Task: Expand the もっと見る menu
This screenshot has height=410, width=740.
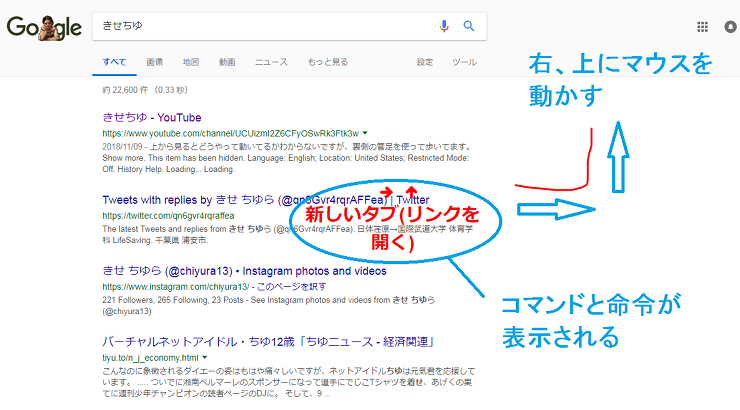Action: coord(328,62)
